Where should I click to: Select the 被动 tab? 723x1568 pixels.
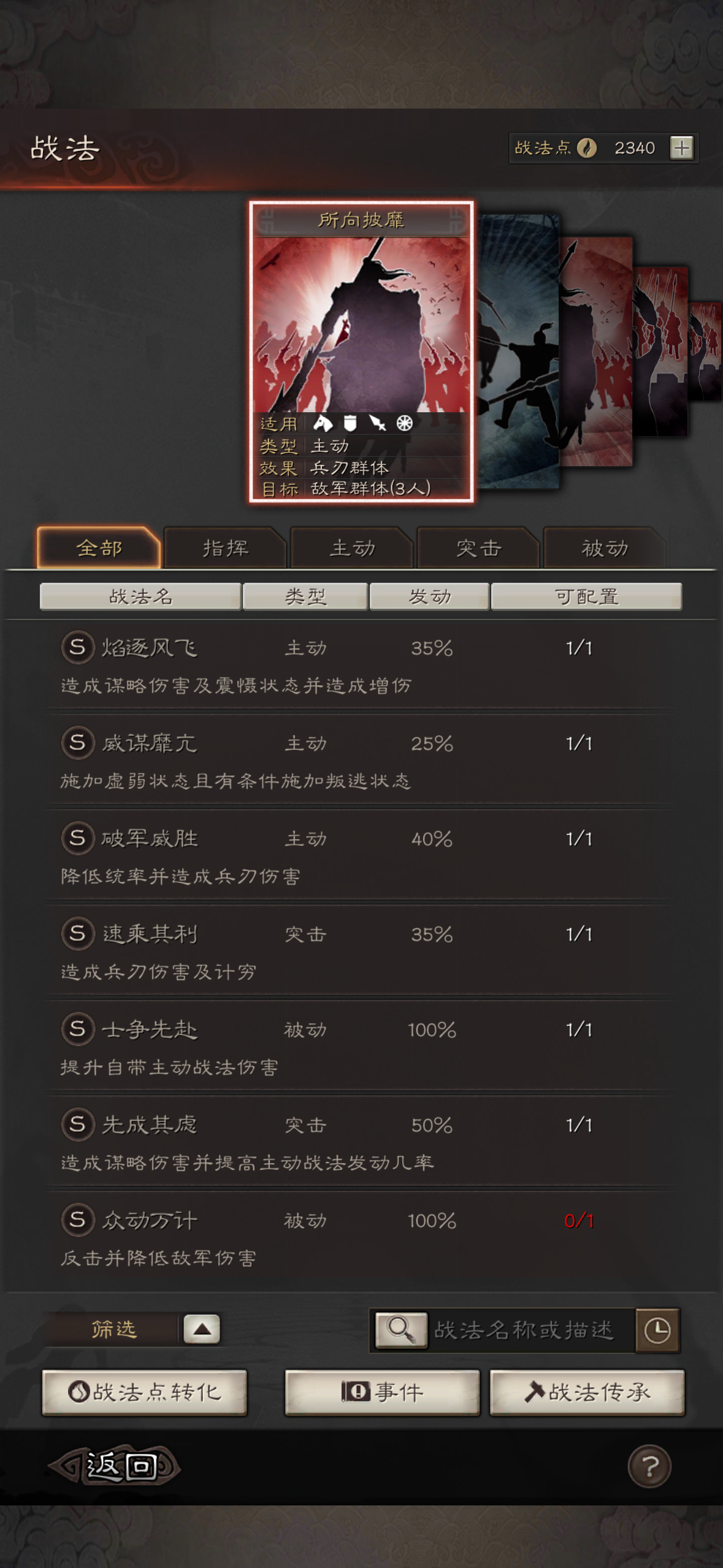coord(605,548)
